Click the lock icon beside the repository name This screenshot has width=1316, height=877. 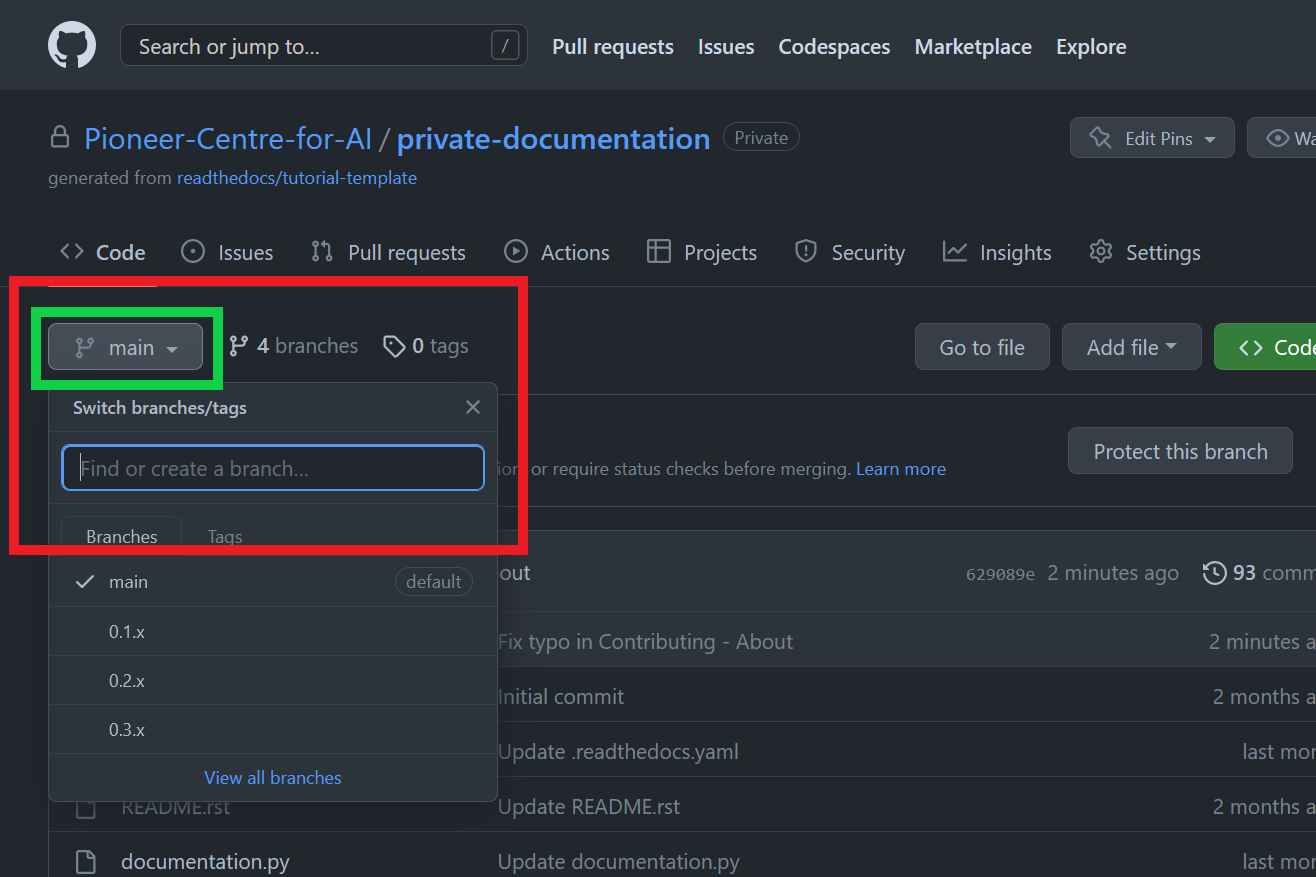tap(60, 137)
